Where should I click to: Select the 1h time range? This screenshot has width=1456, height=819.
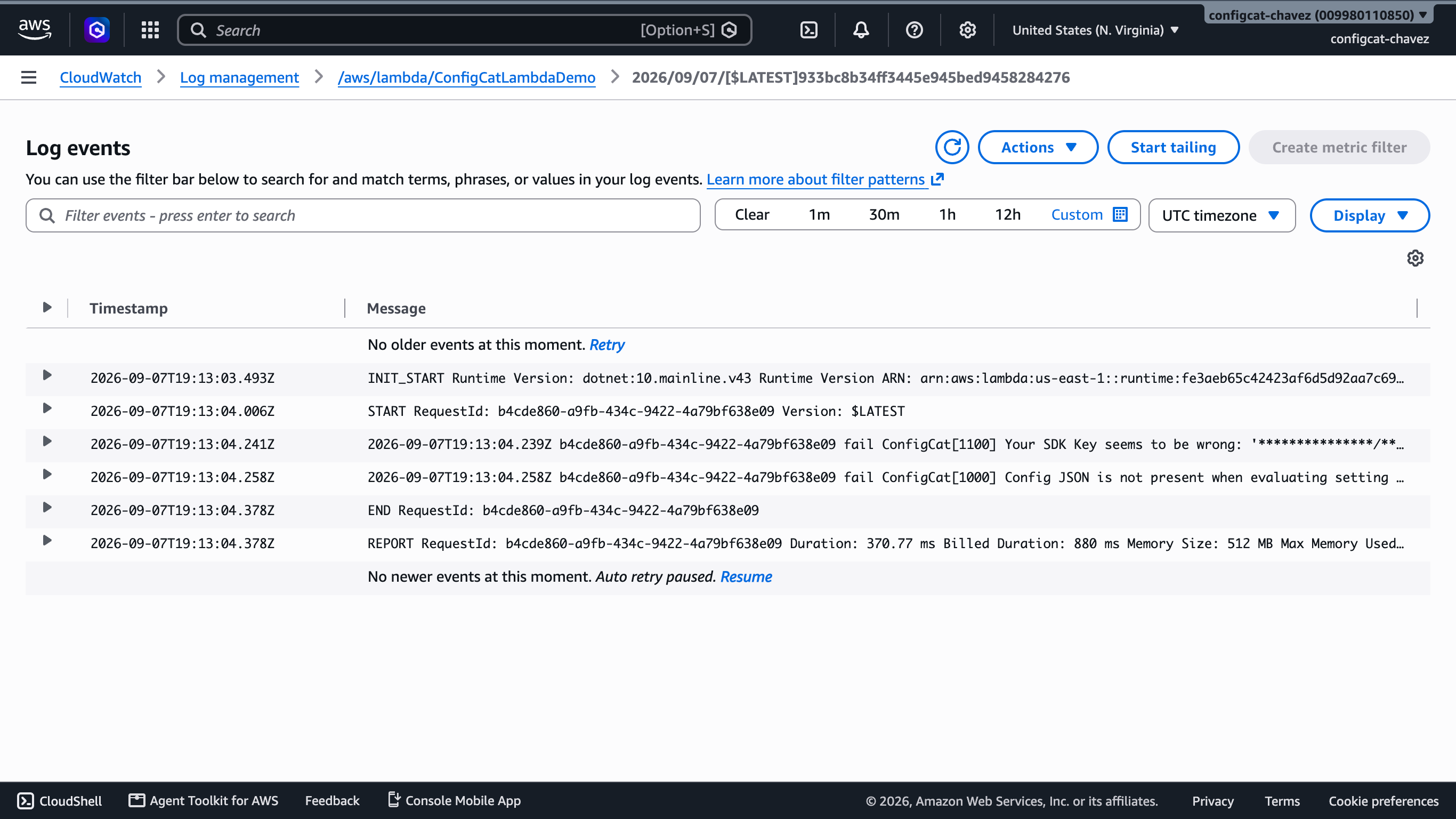947,215
